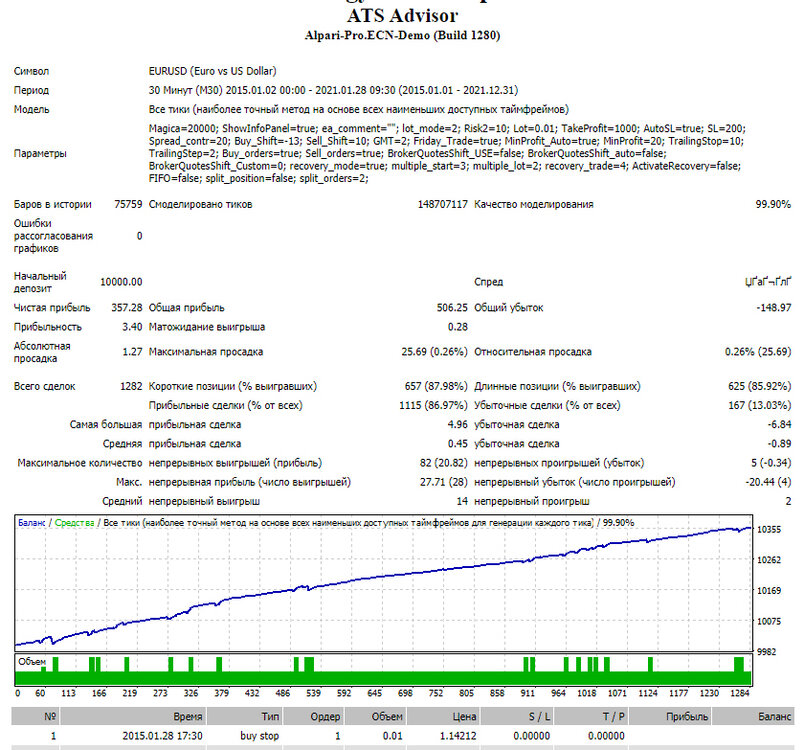The height and width of the screenshot is (750, 804).
Task: Click the 'Период' label
Action: 31,90
